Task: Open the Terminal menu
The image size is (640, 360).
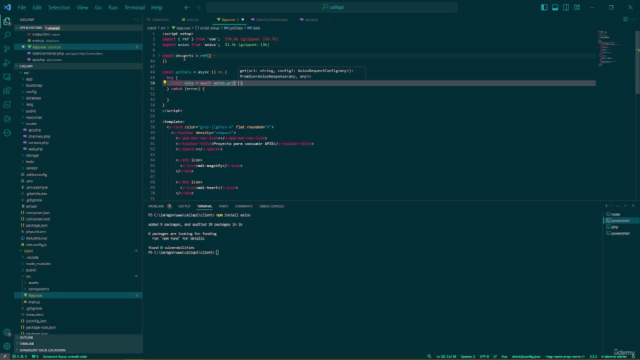Action: click(x=135, y=7)
